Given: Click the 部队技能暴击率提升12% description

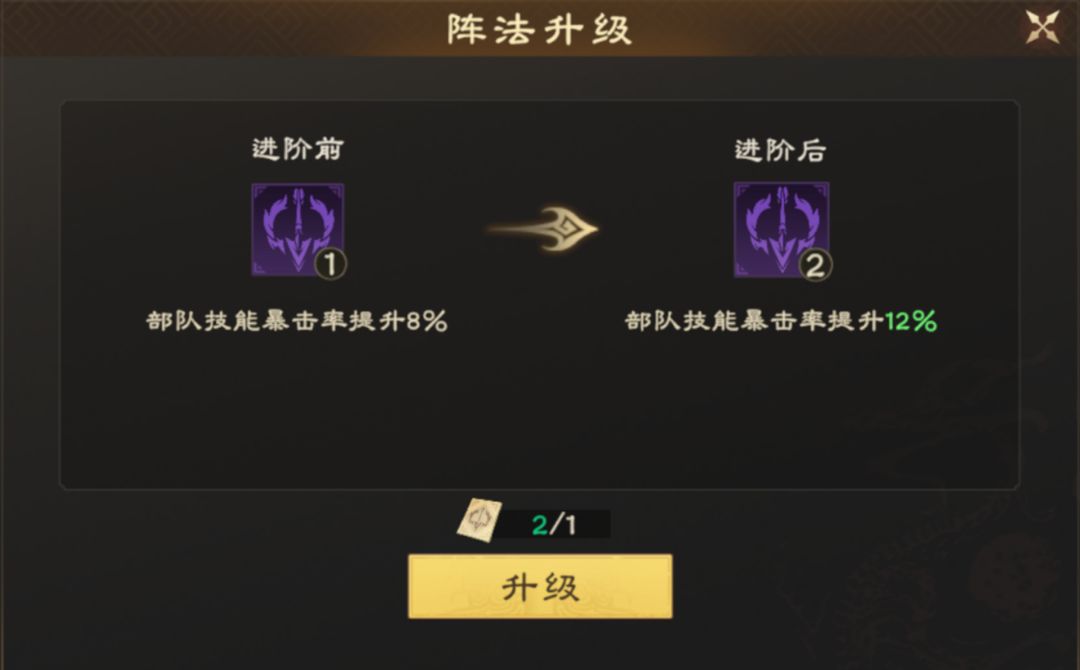Looking at the screenshot, I should (781, 321).
